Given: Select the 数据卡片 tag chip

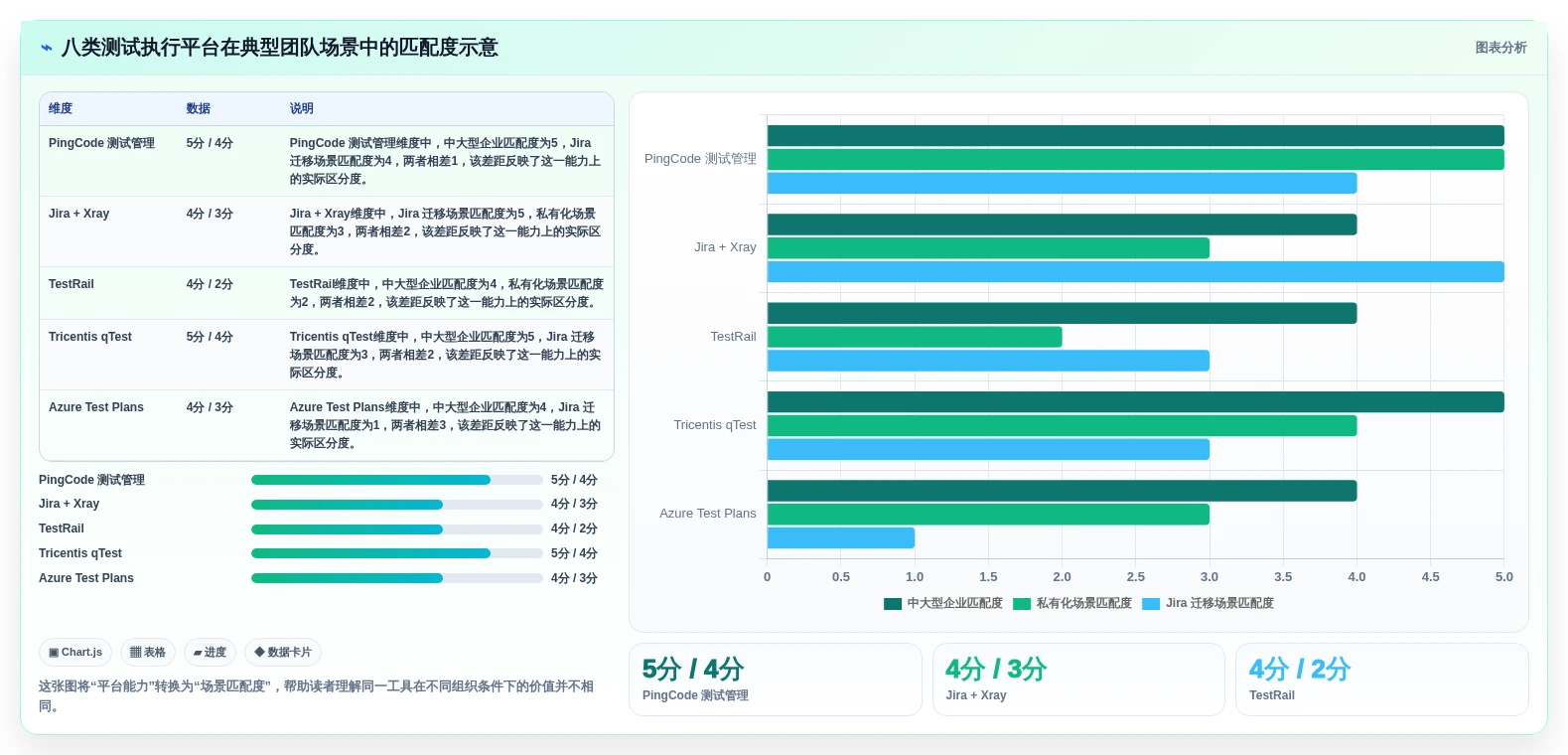Looking at the screenshot, I should pos(283,653).
